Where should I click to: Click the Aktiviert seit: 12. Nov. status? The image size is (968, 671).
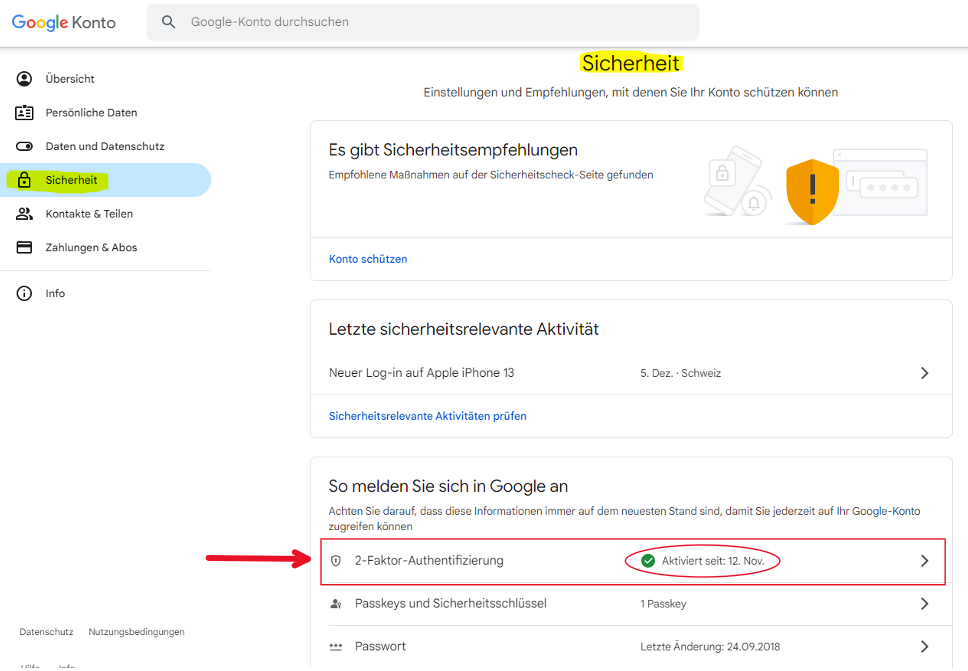coord(713,561)
